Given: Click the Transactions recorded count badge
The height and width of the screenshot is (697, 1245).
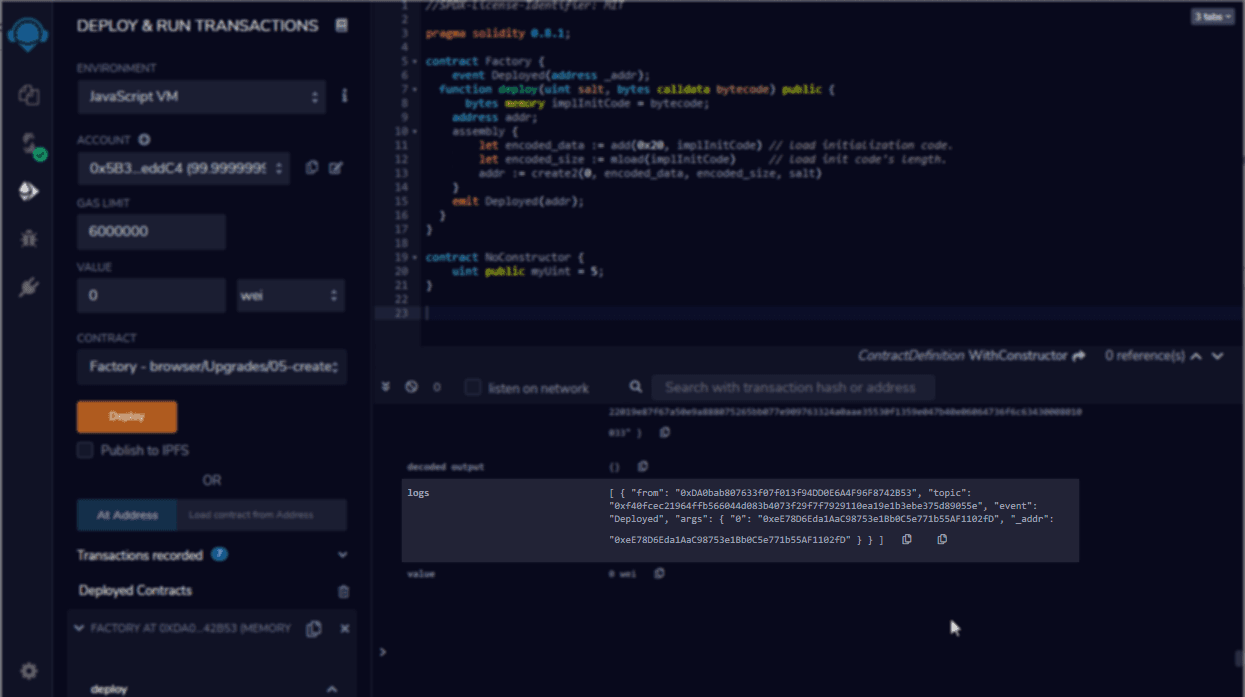Looking at the screenshot, I should coord(219,554).
